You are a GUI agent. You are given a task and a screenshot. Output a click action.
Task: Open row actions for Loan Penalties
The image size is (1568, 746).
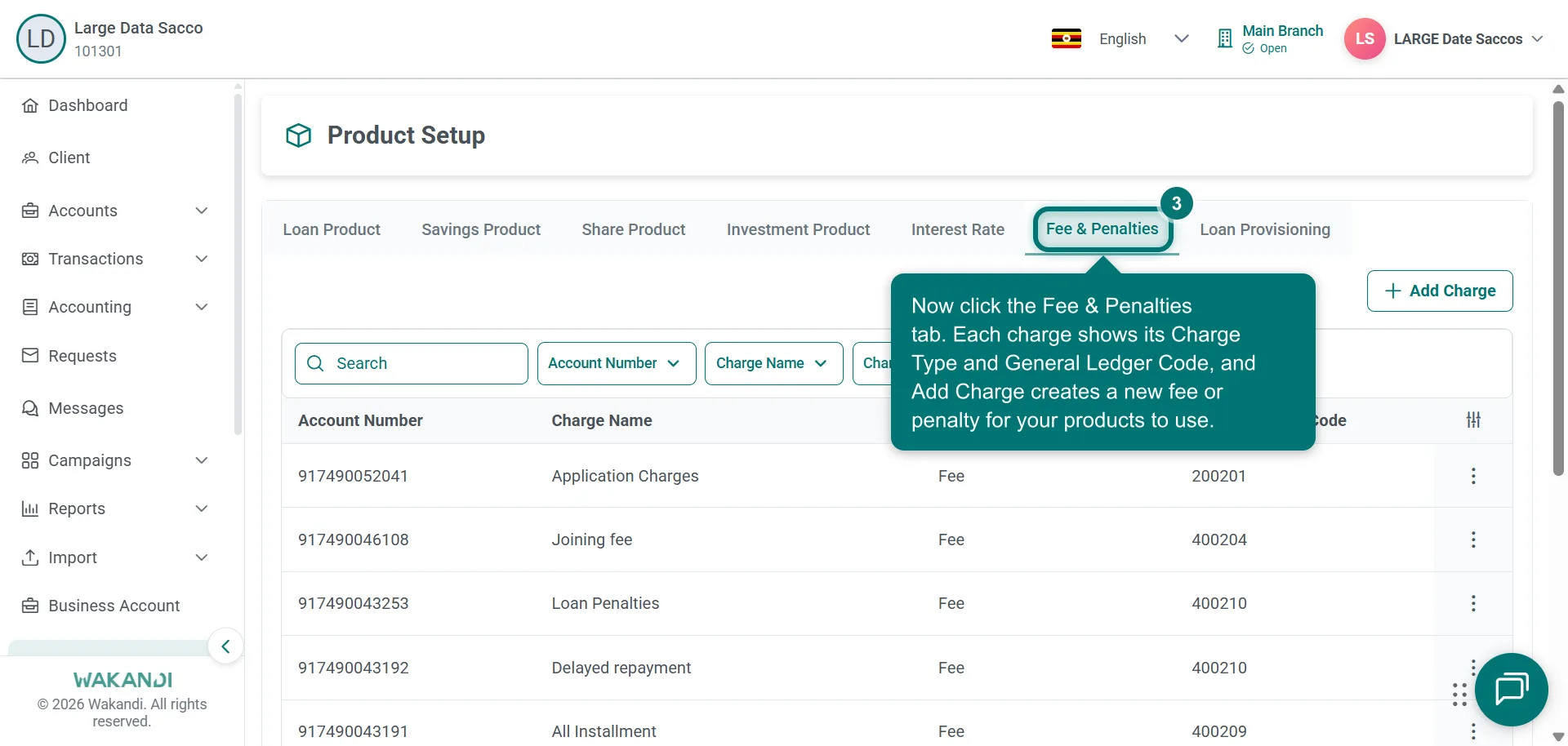point(1473,603)
